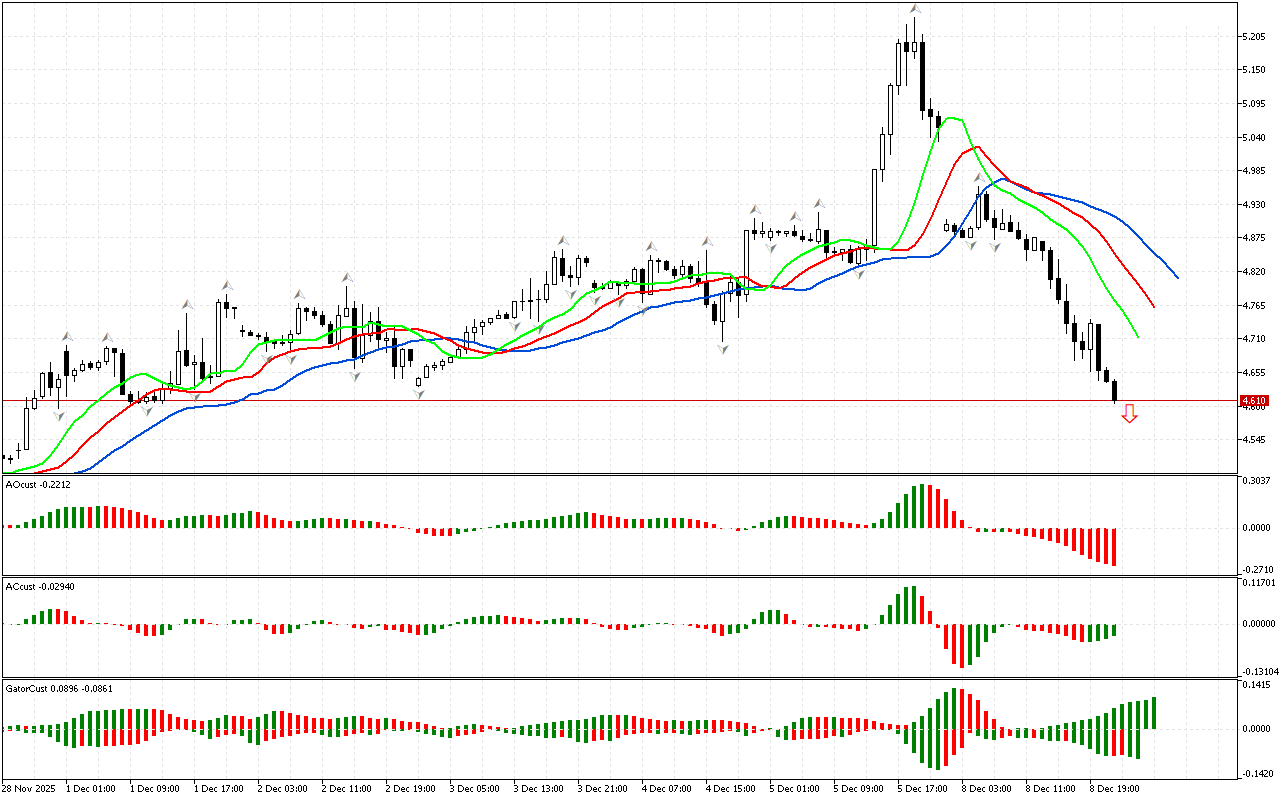Click the up fractal arrow above the highest candle

915,9
